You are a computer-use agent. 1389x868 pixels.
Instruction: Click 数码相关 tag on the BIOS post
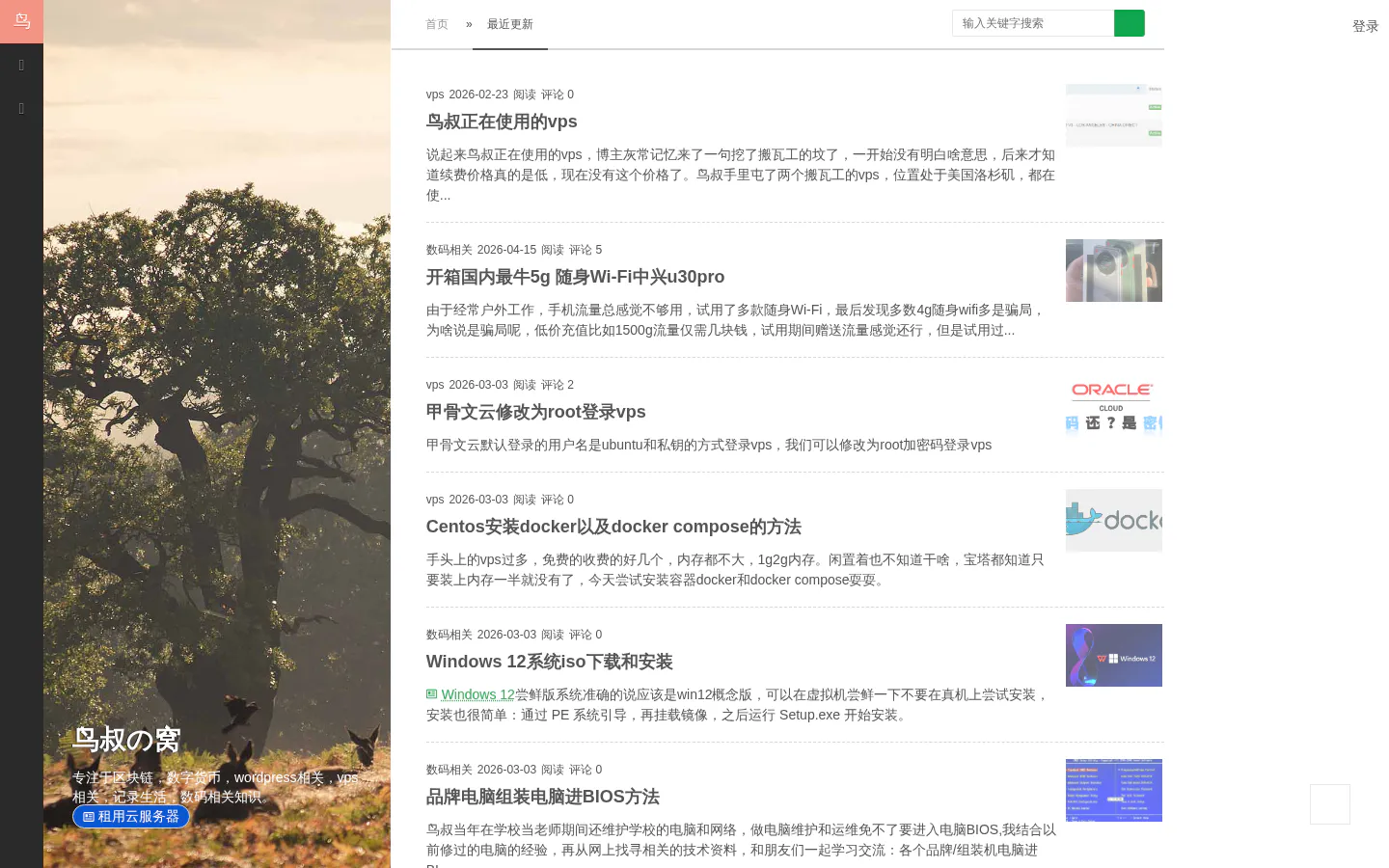pyautogui.click(x=449, y=770)
